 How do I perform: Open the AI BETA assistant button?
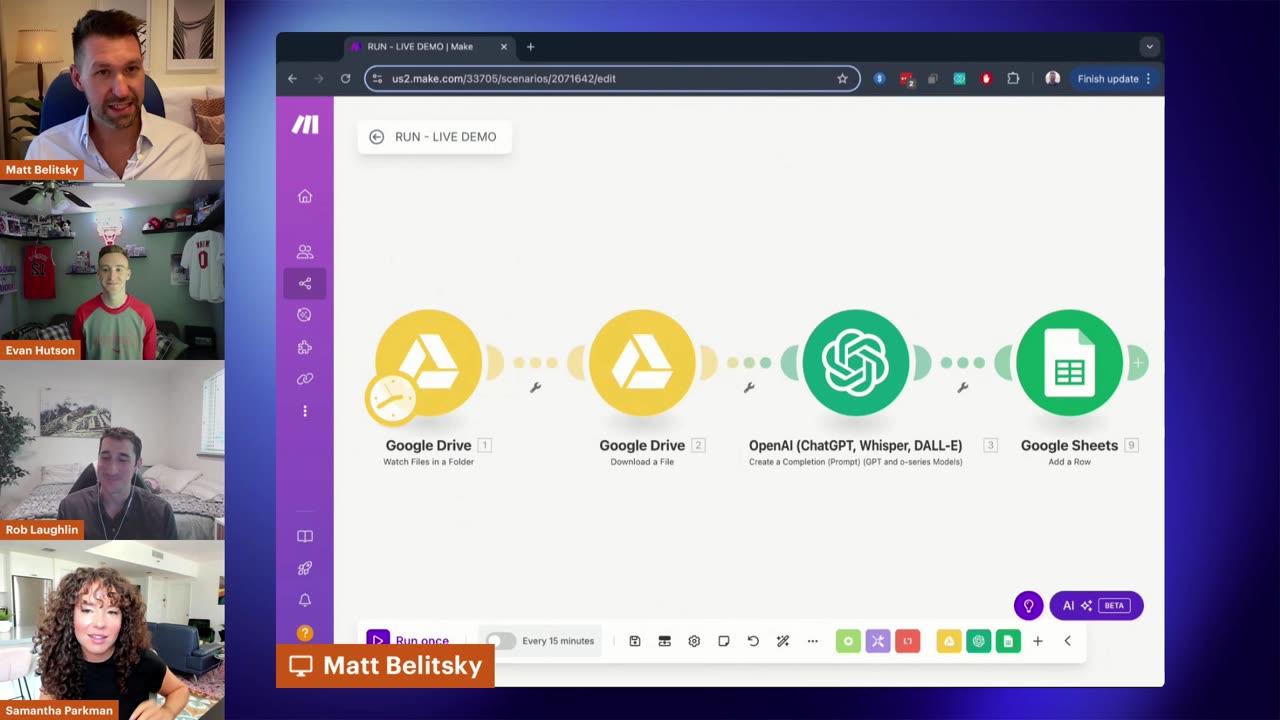click(1096, 606)
